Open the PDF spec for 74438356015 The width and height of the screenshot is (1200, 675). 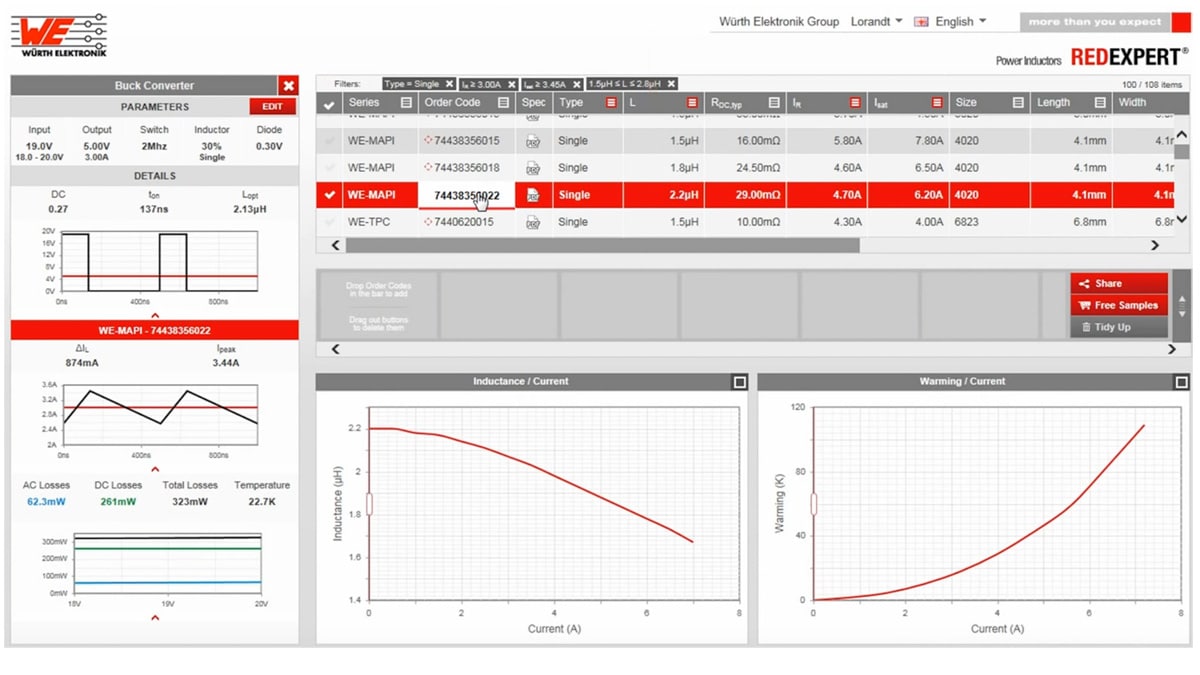point(533,141)
